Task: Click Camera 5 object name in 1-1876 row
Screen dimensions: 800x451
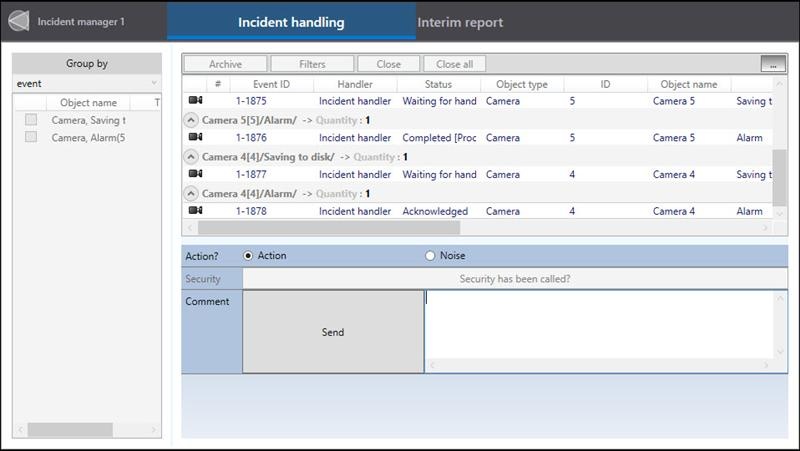Action: tap(673, 137)
